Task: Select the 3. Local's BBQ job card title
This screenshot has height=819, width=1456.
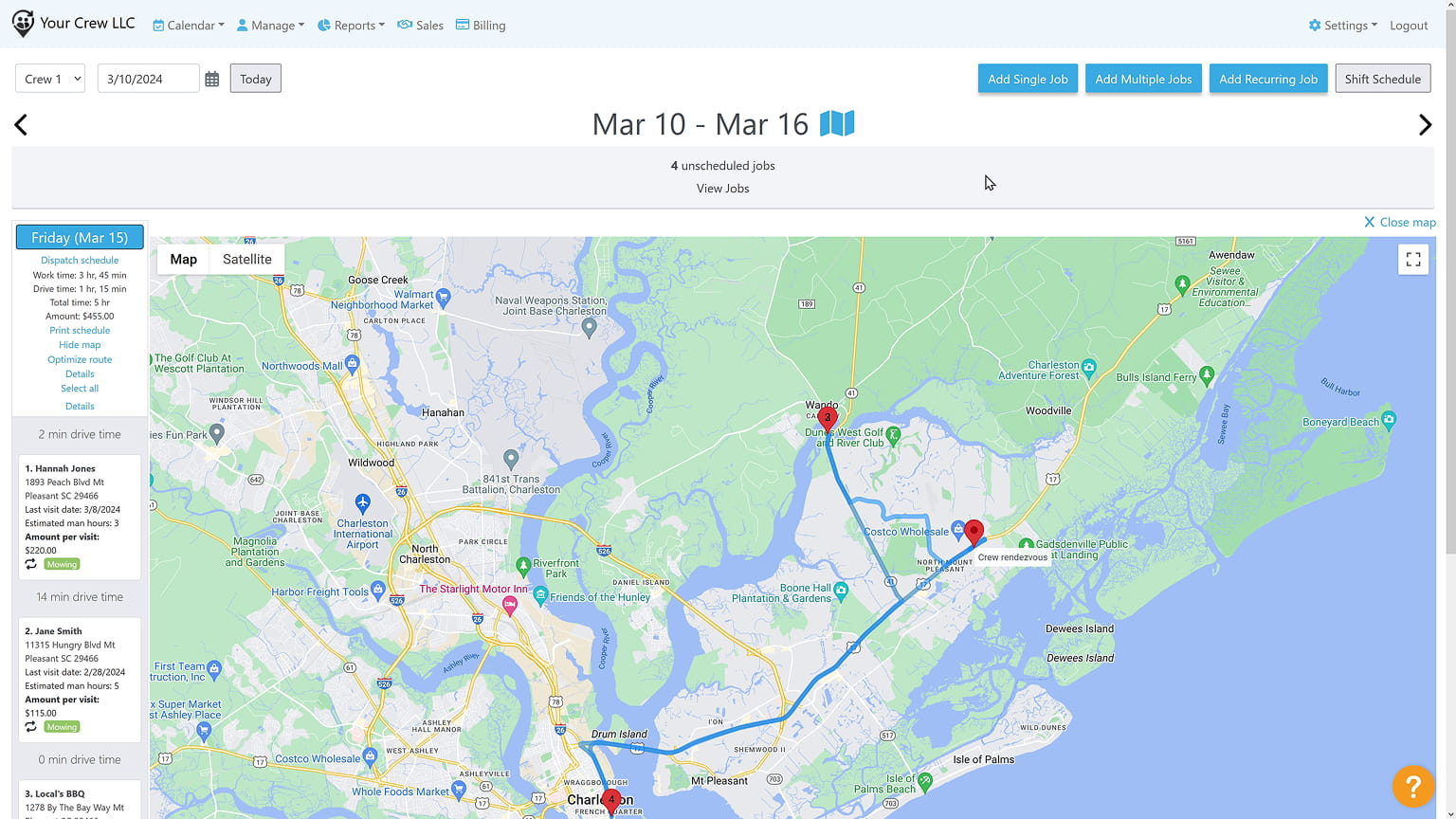Action: point(55,794)
